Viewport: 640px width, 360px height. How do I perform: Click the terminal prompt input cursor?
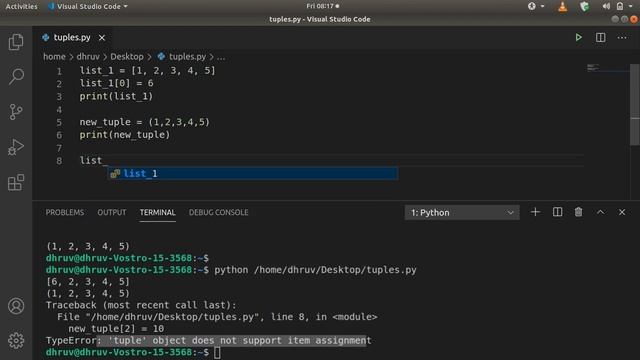[217, 353]
